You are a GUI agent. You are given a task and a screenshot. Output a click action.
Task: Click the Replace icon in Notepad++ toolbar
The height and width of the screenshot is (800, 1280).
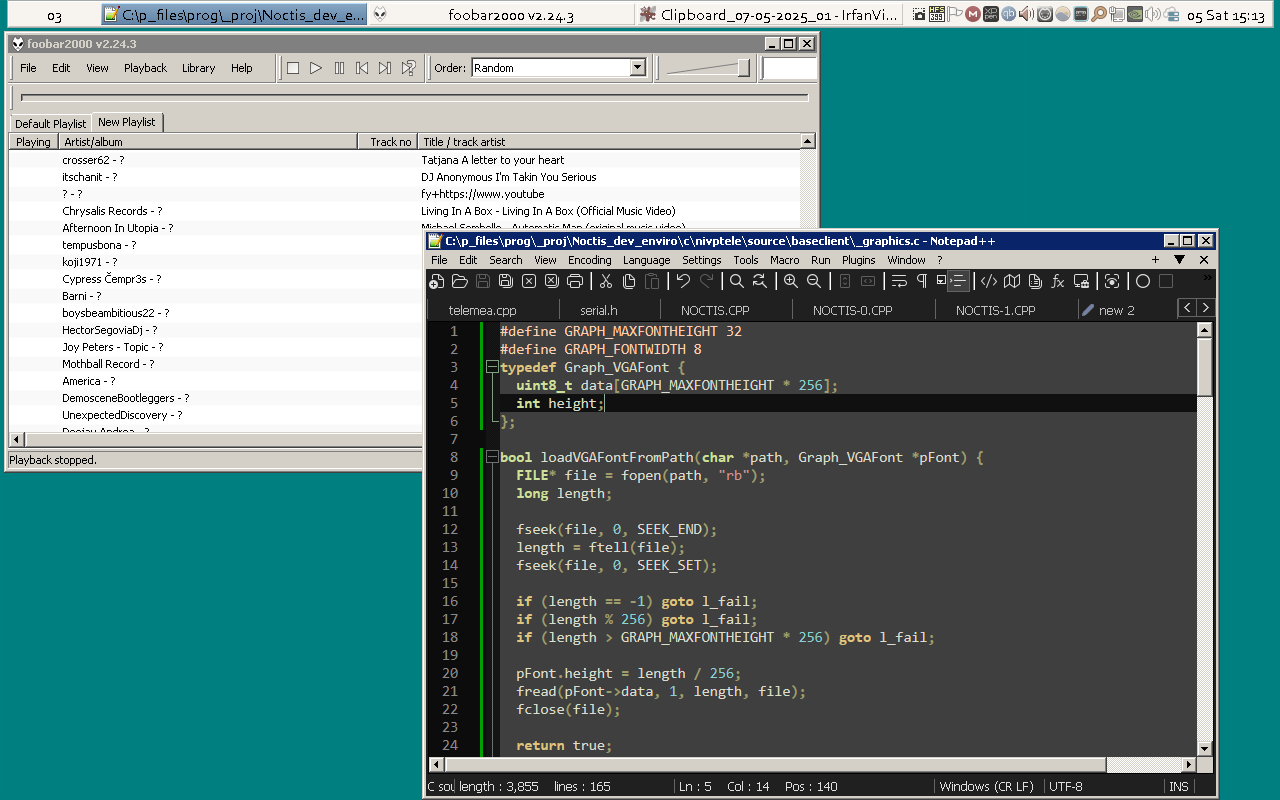(x=760, y=282)
